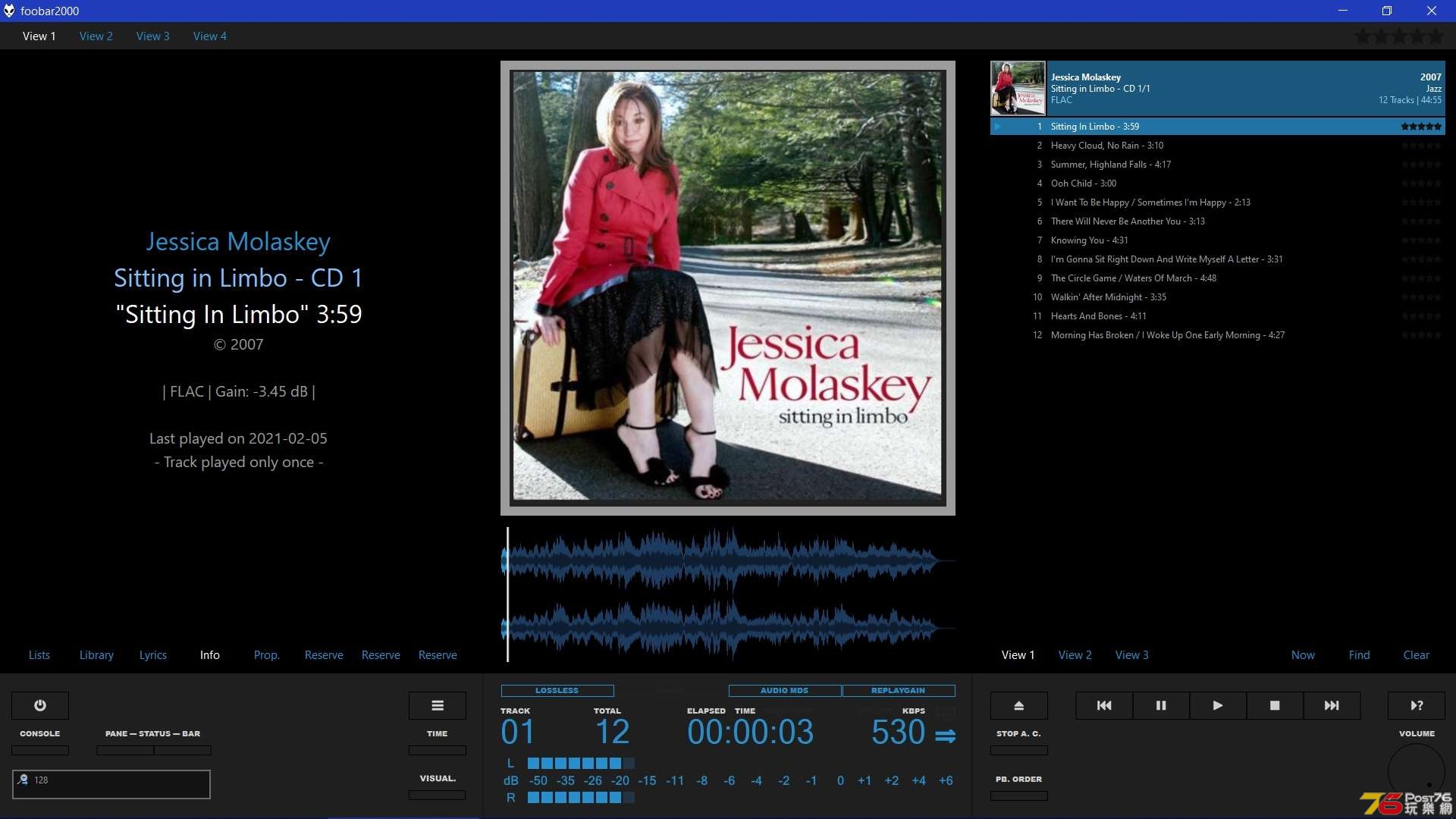The width and height of the screenshot is (1456, 819).
Task: Open the Lyrics tab
Action: [153, 654]
